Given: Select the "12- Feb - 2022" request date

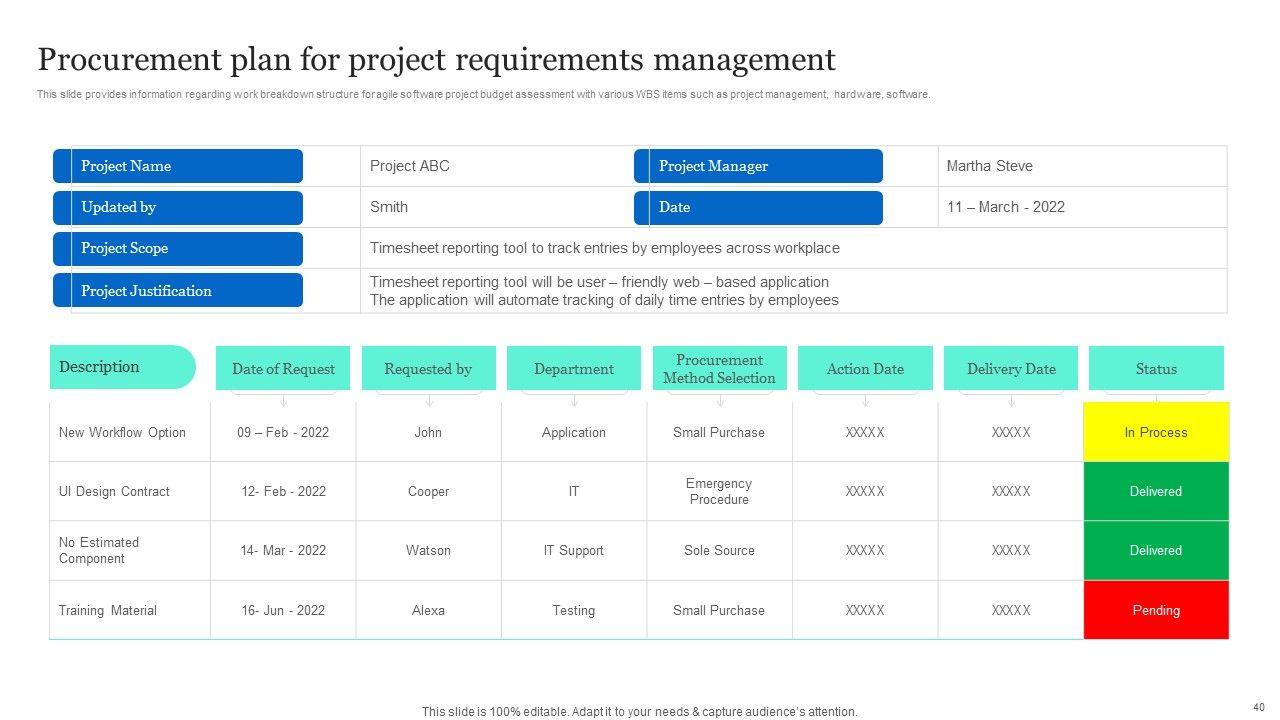Looking at the screenshot, I should point(283,491).
